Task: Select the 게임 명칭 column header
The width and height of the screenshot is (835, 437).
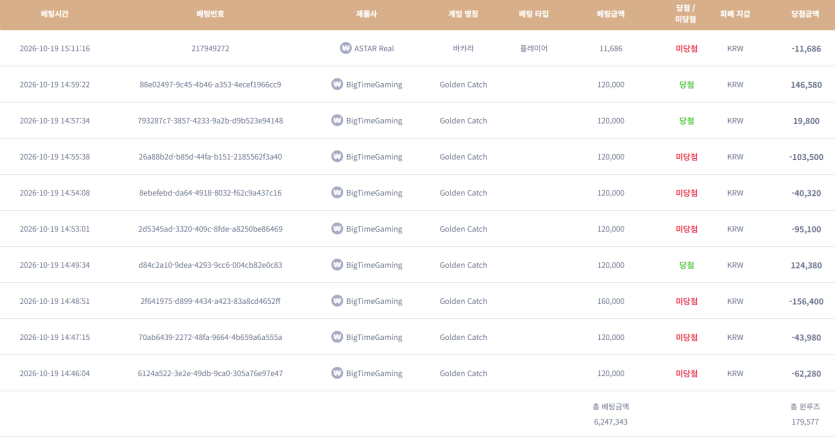Action: click(463, 14)
